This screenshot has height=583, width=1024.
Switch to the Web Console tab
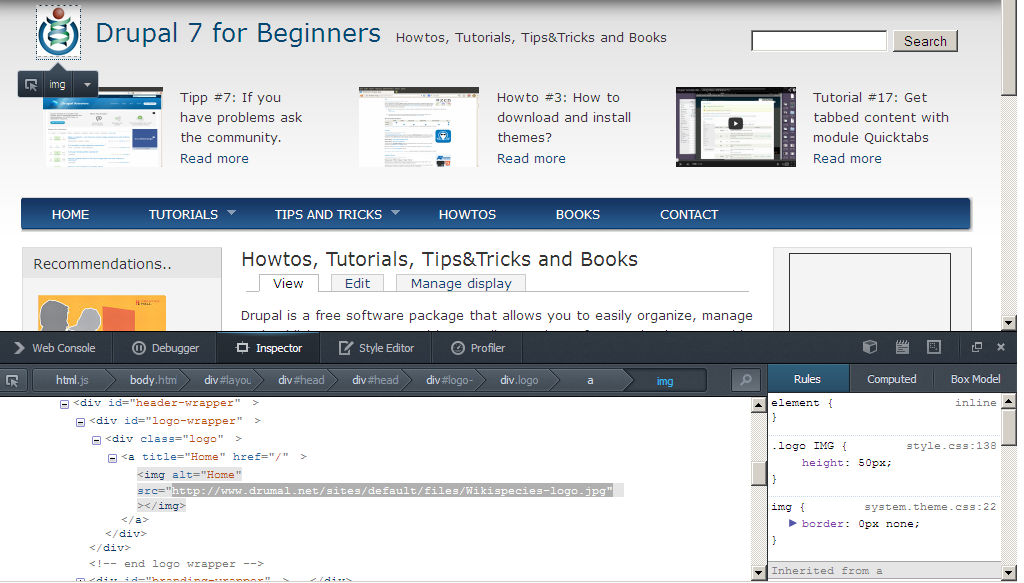[56, 348]
